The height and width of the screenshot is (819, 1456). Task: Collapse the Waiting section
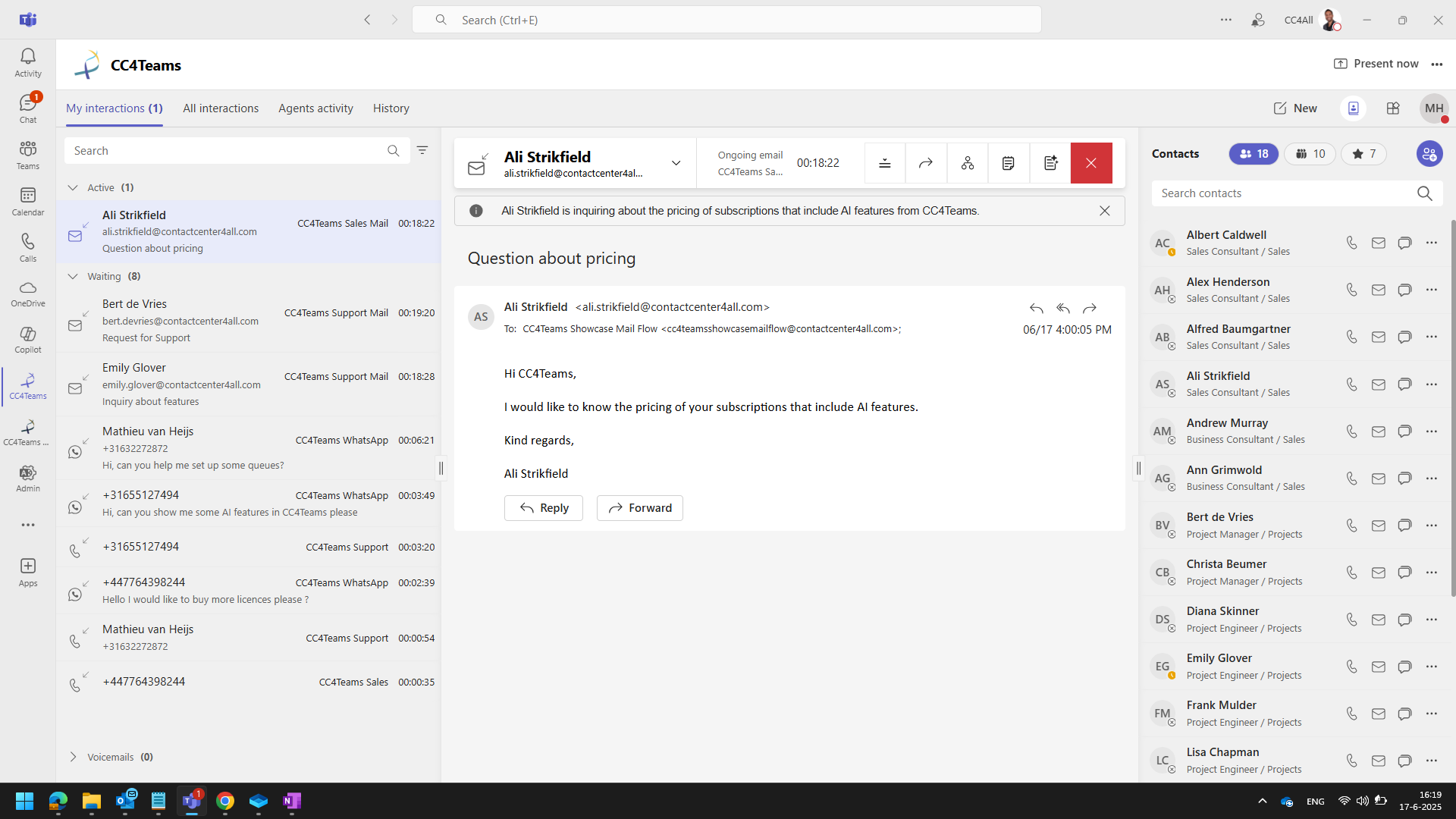tap(73, 276)
